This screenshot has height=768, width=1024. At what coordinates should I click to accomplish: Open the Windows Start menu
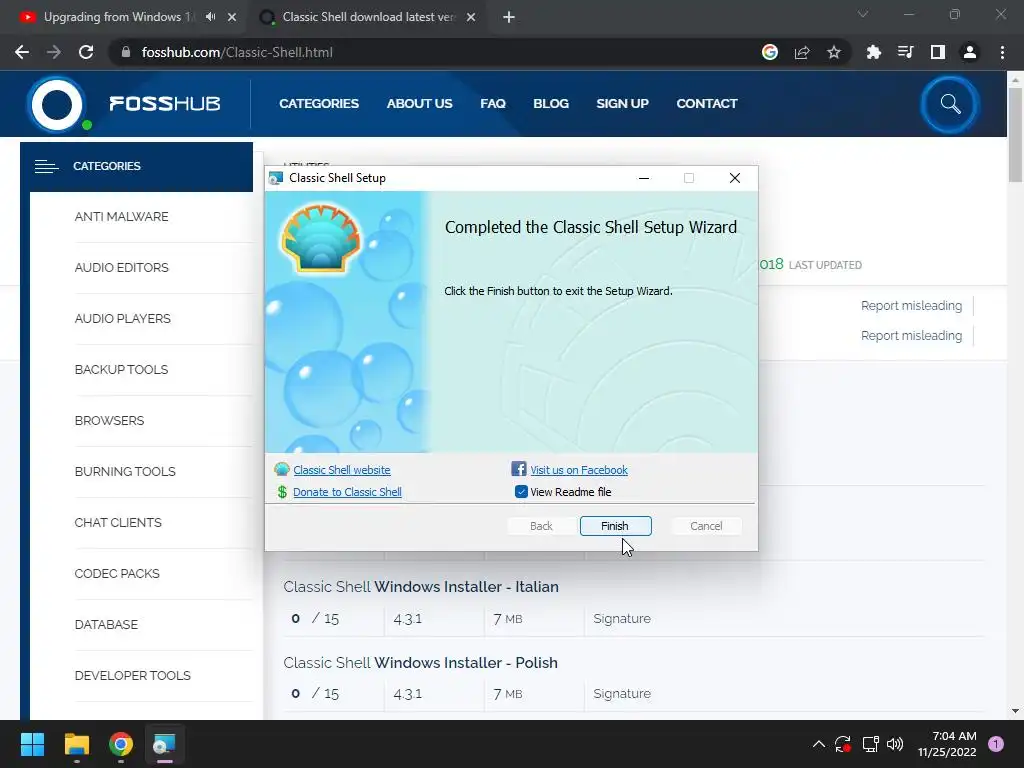32,744
